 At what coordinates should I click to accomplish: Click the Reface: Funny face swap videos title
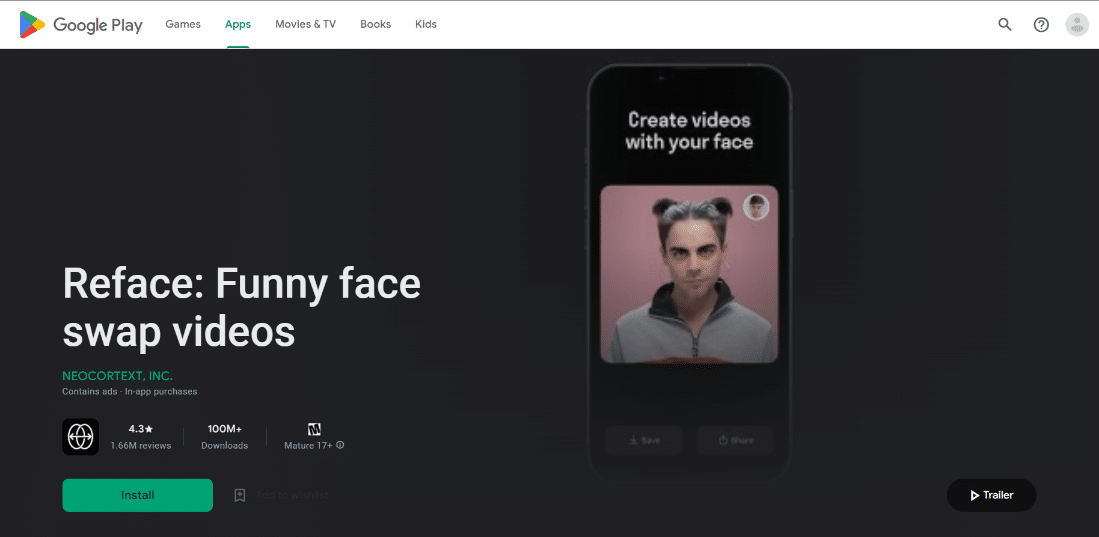(242, 308)
